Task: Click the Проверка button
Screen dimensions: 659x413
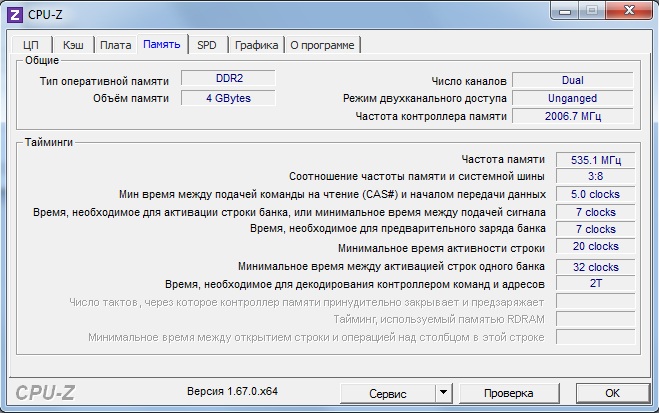Action: [509, 393]
